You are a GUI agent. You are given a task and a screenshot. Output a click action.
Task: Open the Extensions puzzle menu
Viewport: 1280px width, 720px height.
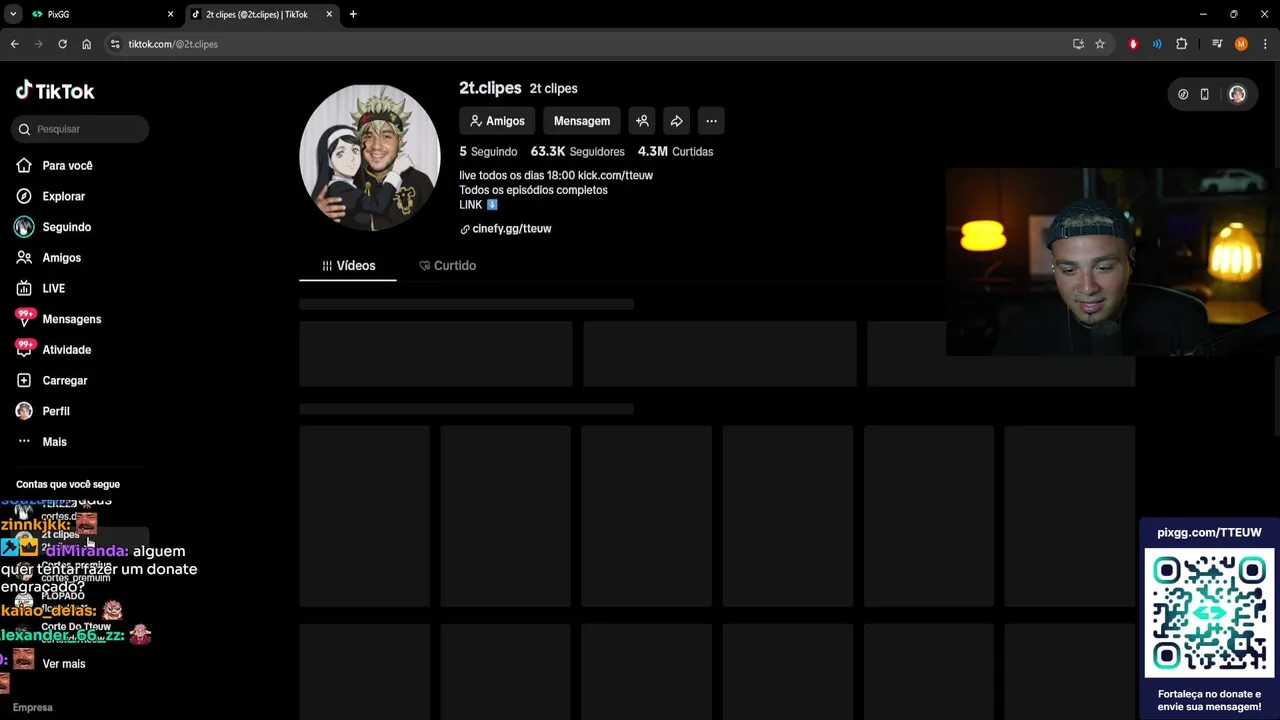(1181, 44)
